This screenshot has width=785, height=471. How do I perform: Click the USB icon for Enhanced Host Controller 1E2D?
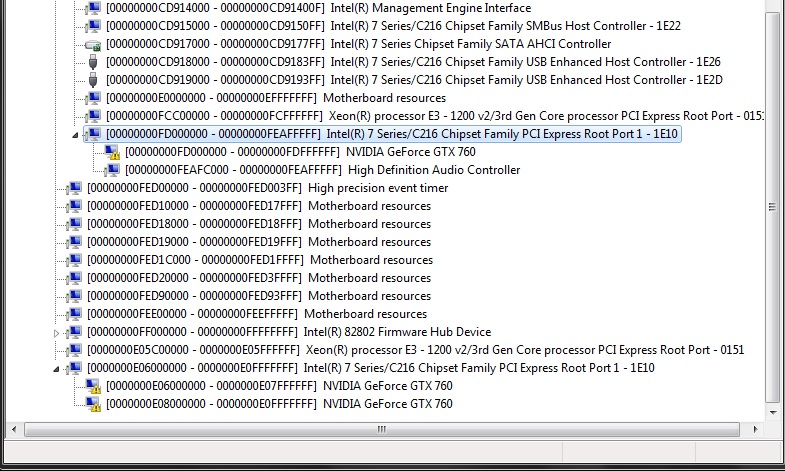tap(93, 80)
